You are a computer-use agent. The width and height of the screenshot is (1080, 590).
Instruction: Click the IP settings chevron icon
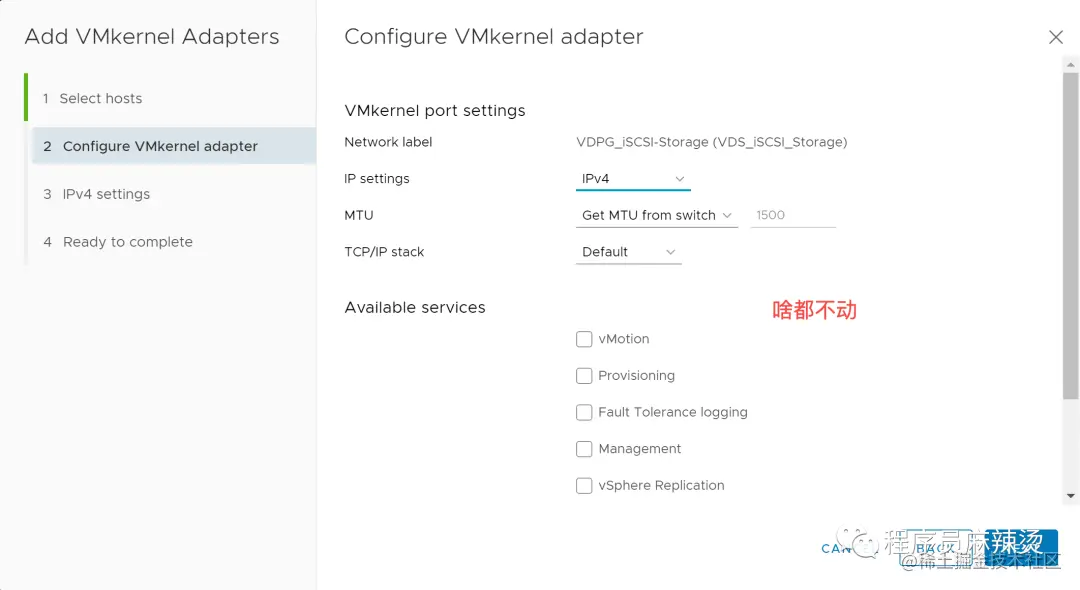(x=679, y=179)
